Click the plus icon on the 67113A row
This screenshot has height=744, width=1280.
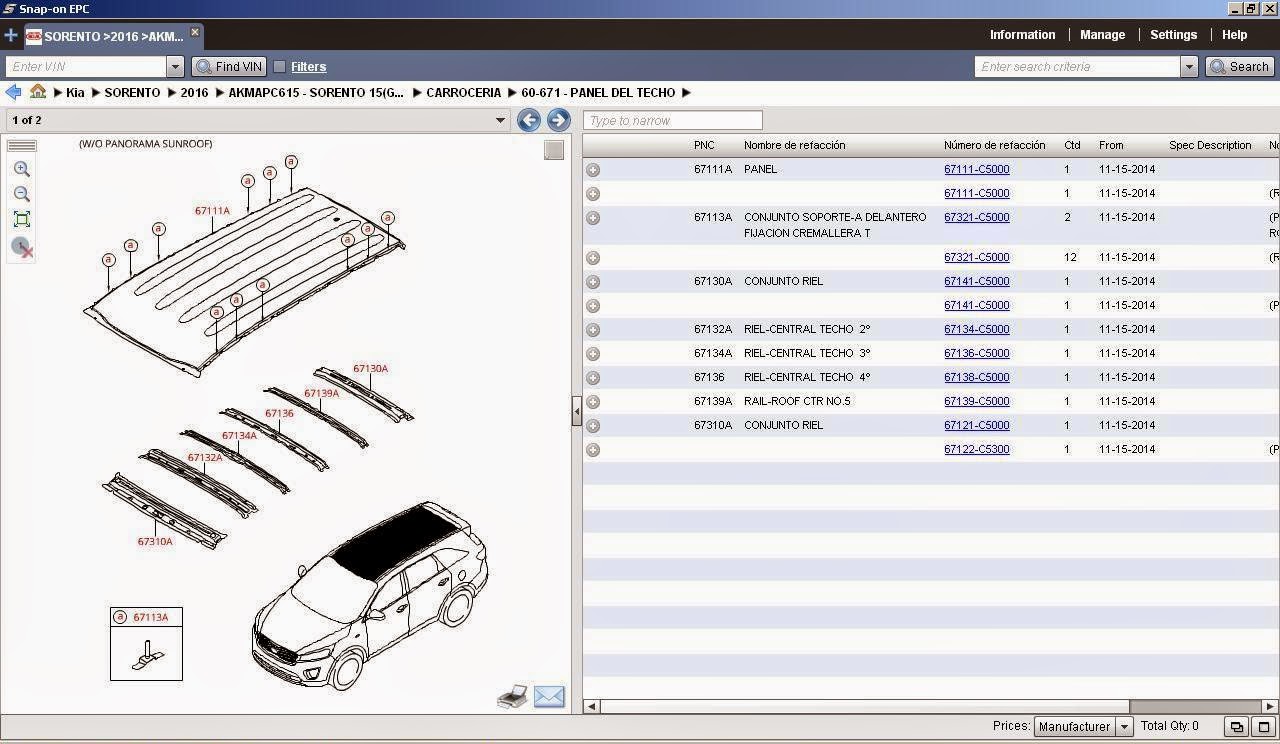[x=593, y=218]
